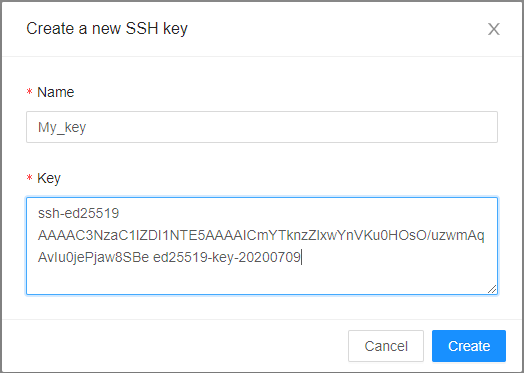Viewport: 524px width, 373px height.
Task: Place cursor in the AAAAC3Nza key line
Action: (x=261, y=235)
